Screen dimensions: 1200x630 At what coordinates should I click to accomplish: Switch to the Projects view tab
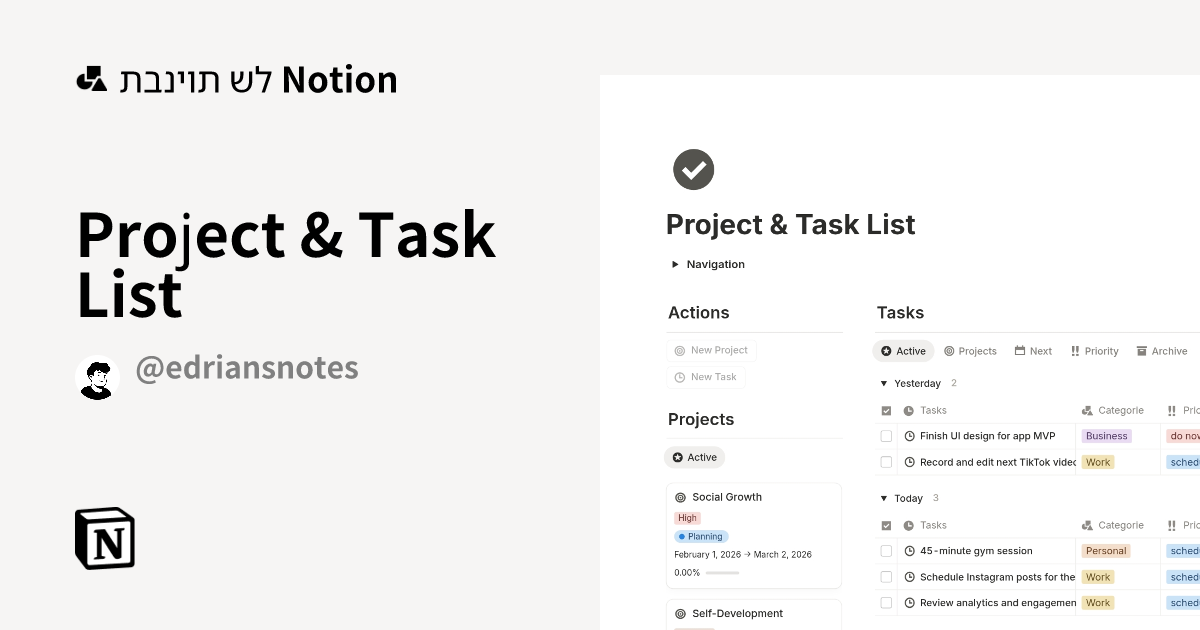point(970,351)
